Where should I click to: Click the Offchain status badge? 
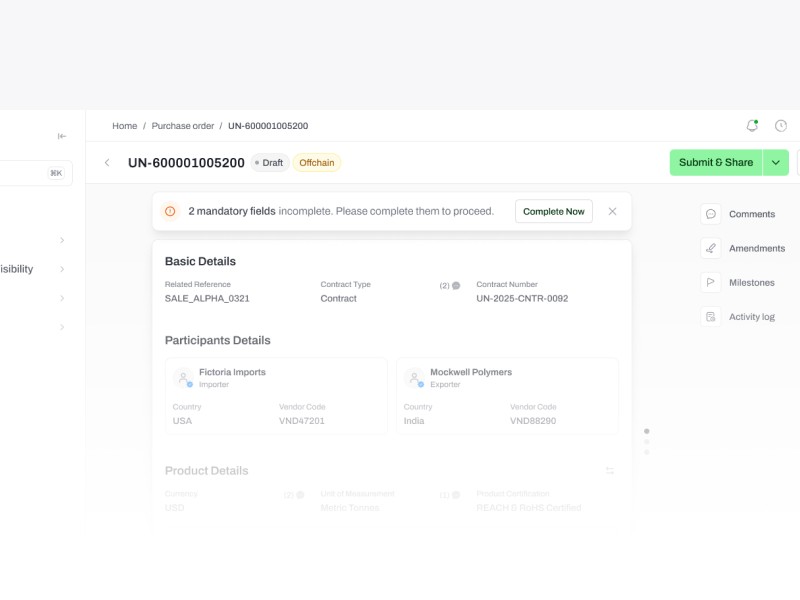pos(317,163)
